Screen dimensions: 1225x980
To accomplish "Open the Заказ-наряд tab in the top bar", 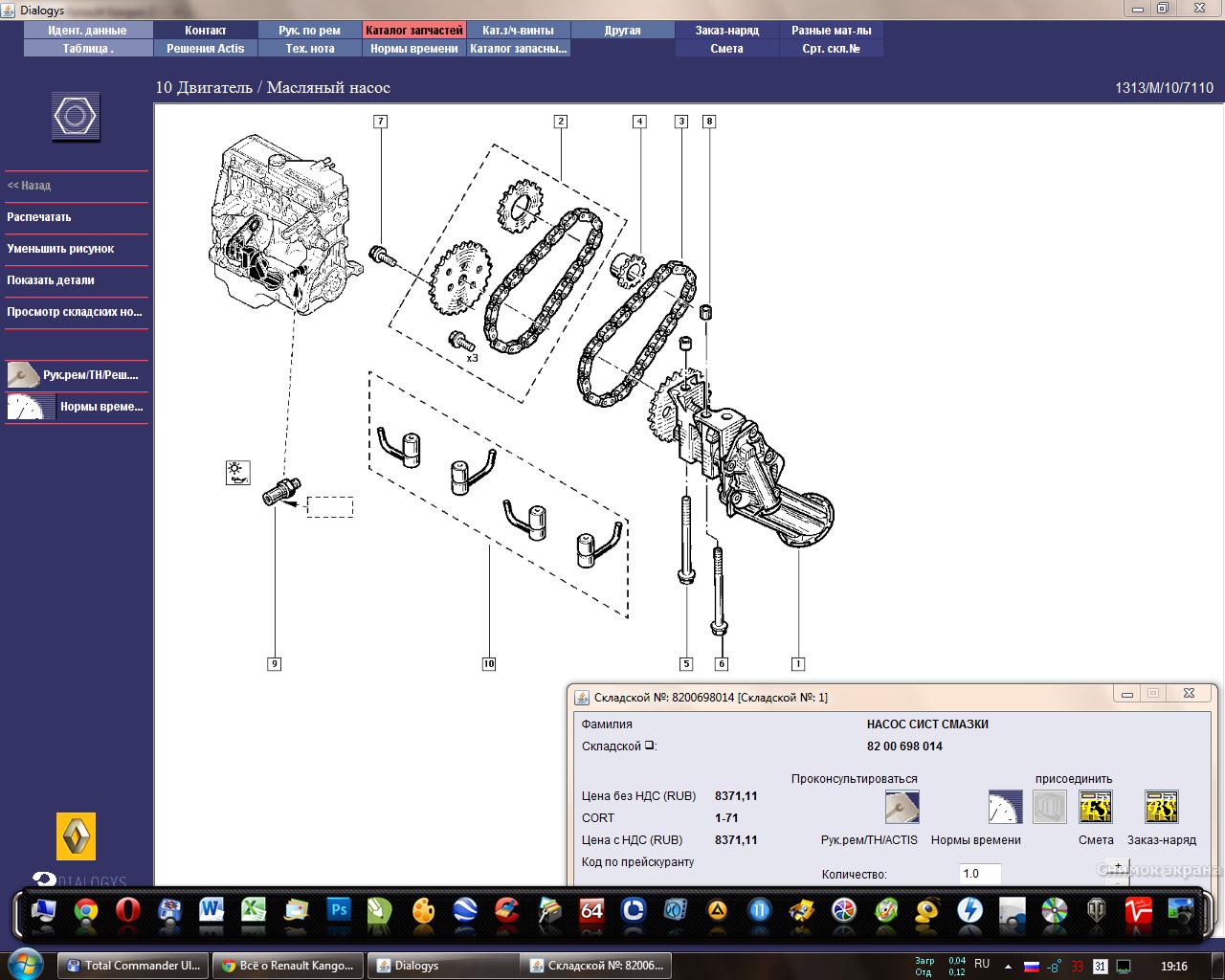I will tap(727, 31).
